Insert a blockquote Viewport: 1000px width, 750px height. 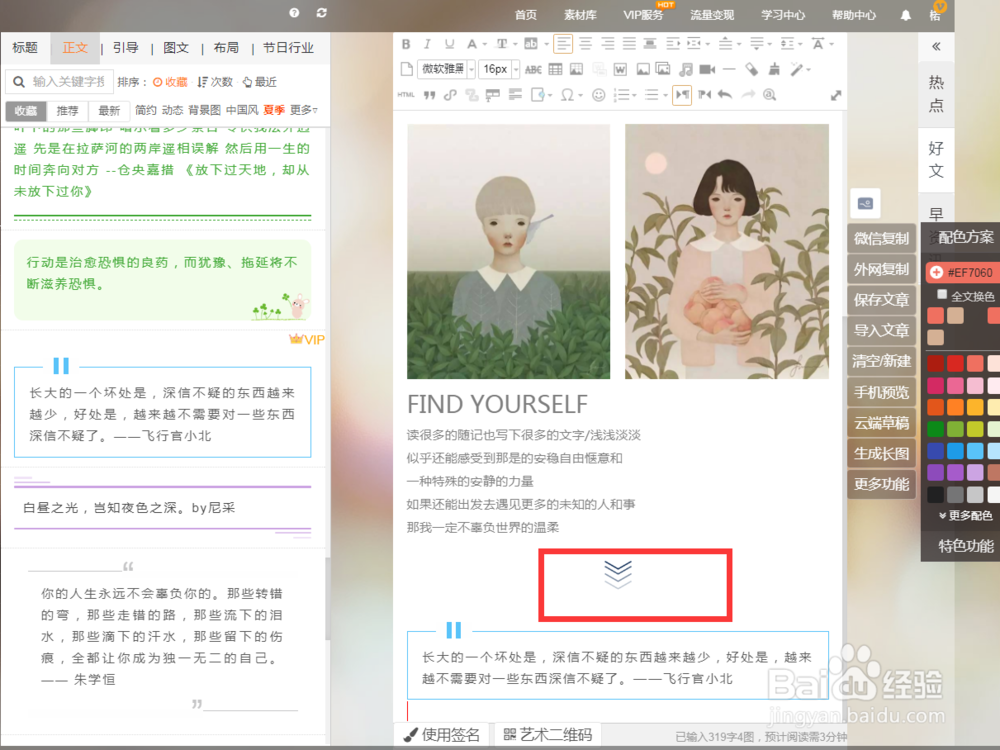pyautogui.click(x=429, y=95)
